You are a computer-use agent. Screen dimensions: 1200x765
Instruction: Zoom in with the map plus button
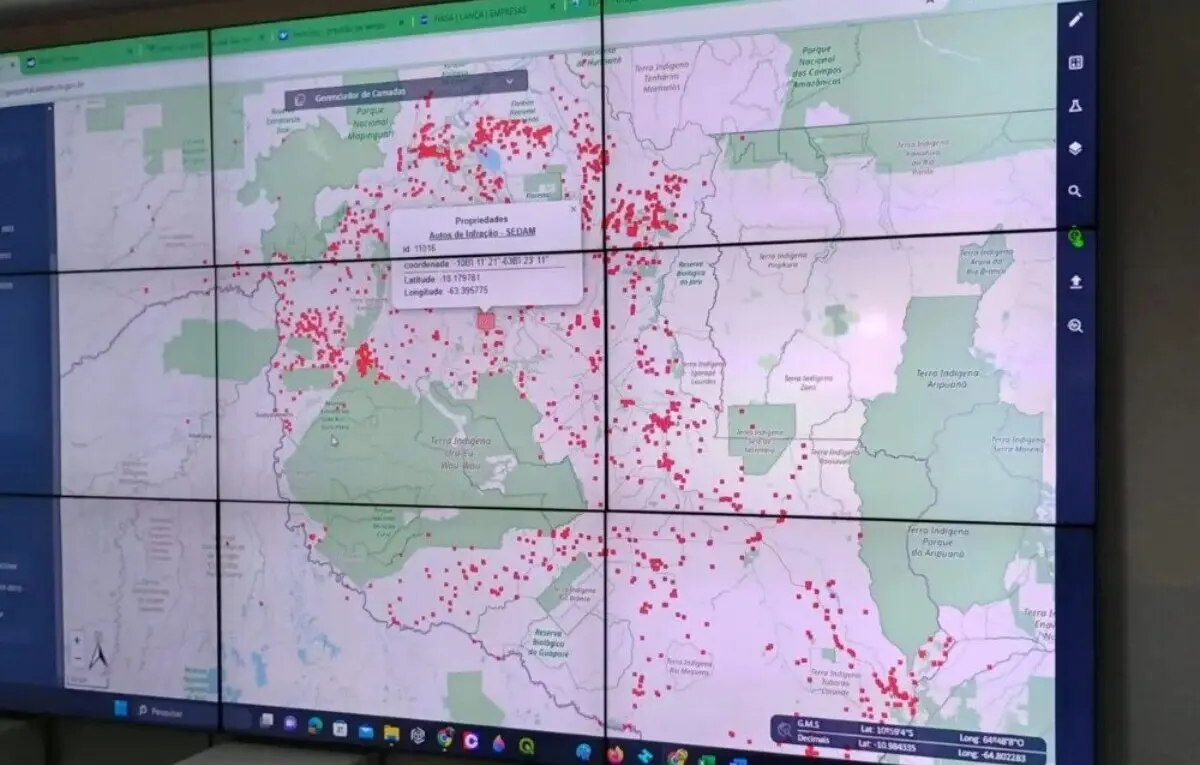point(78,641)
